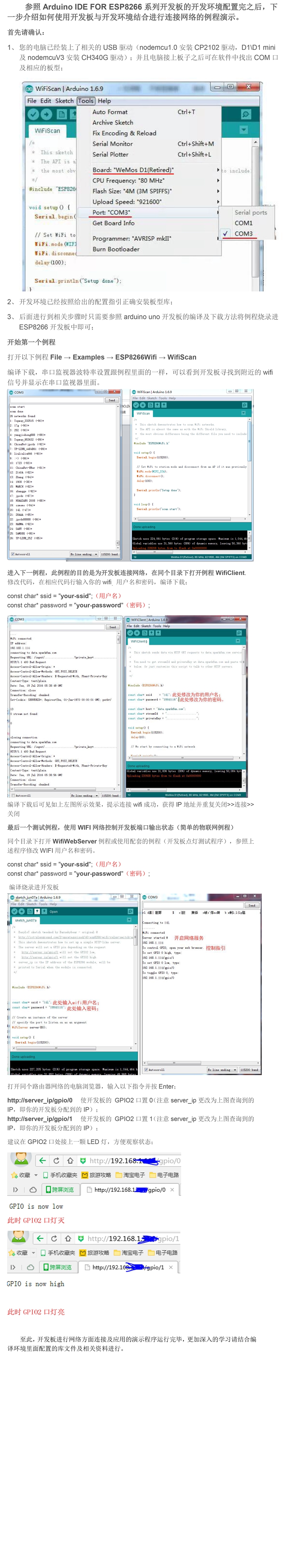Open 旅游攻略 bookmark in gpio/1 browser
307x1568 pixels.
95,1253
